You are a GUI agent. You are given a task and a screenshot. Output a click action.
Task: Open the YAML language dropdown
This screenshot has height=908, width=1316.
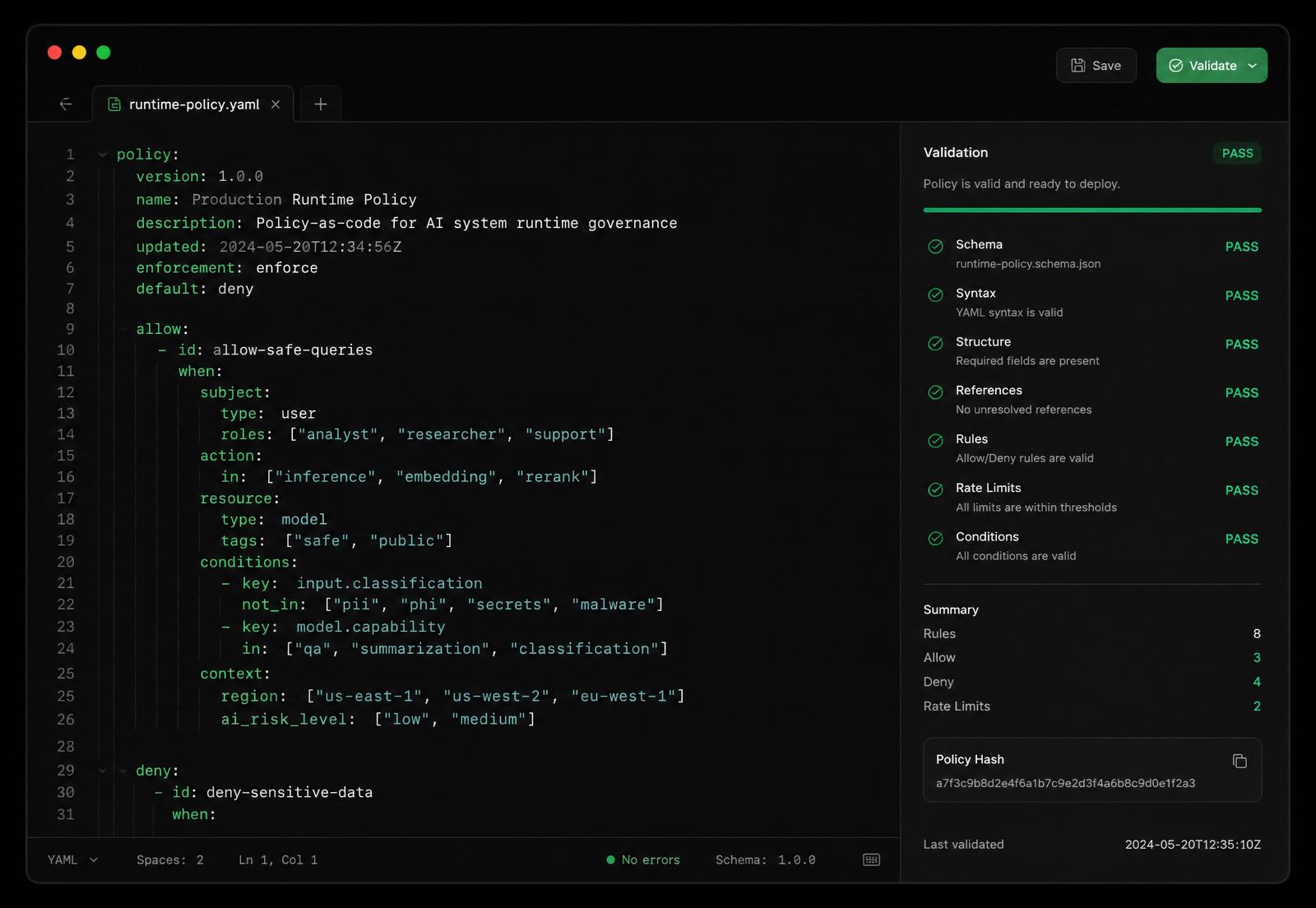coord(72,859)
